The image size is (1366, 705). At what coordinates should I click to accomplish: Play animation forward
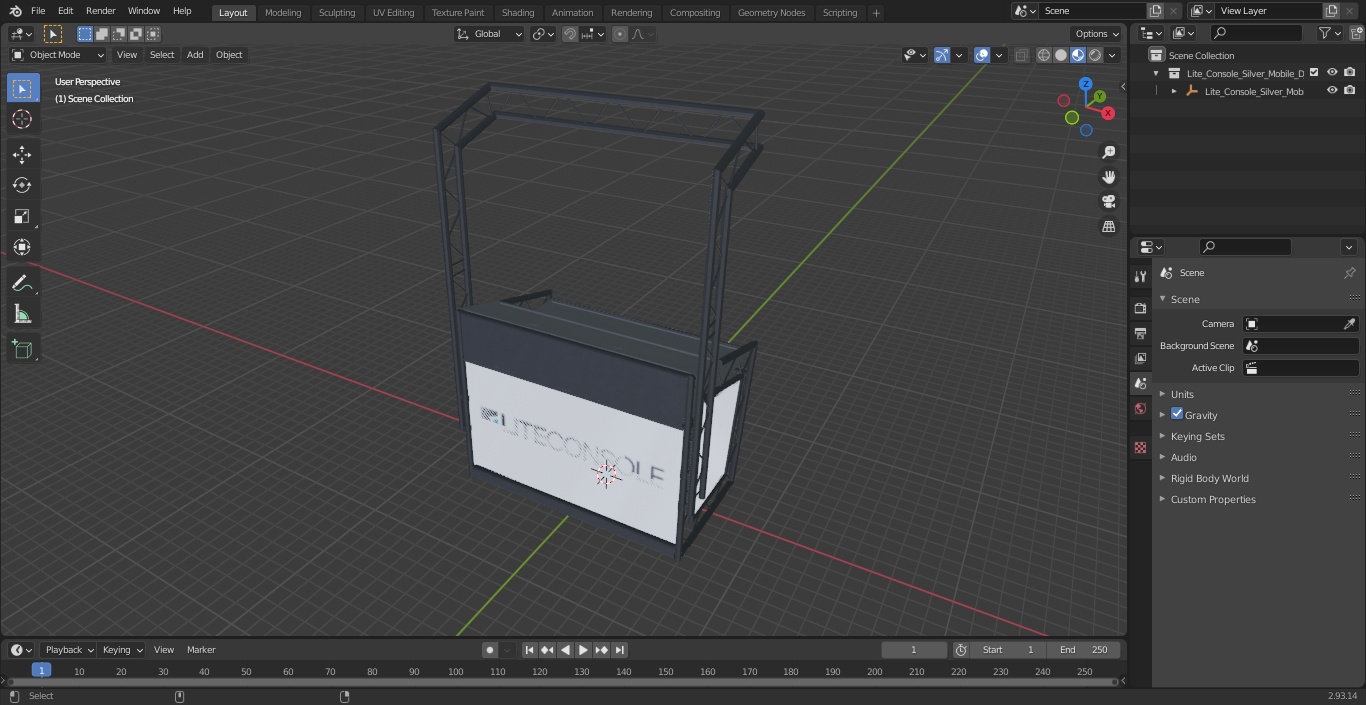(583, 650)
